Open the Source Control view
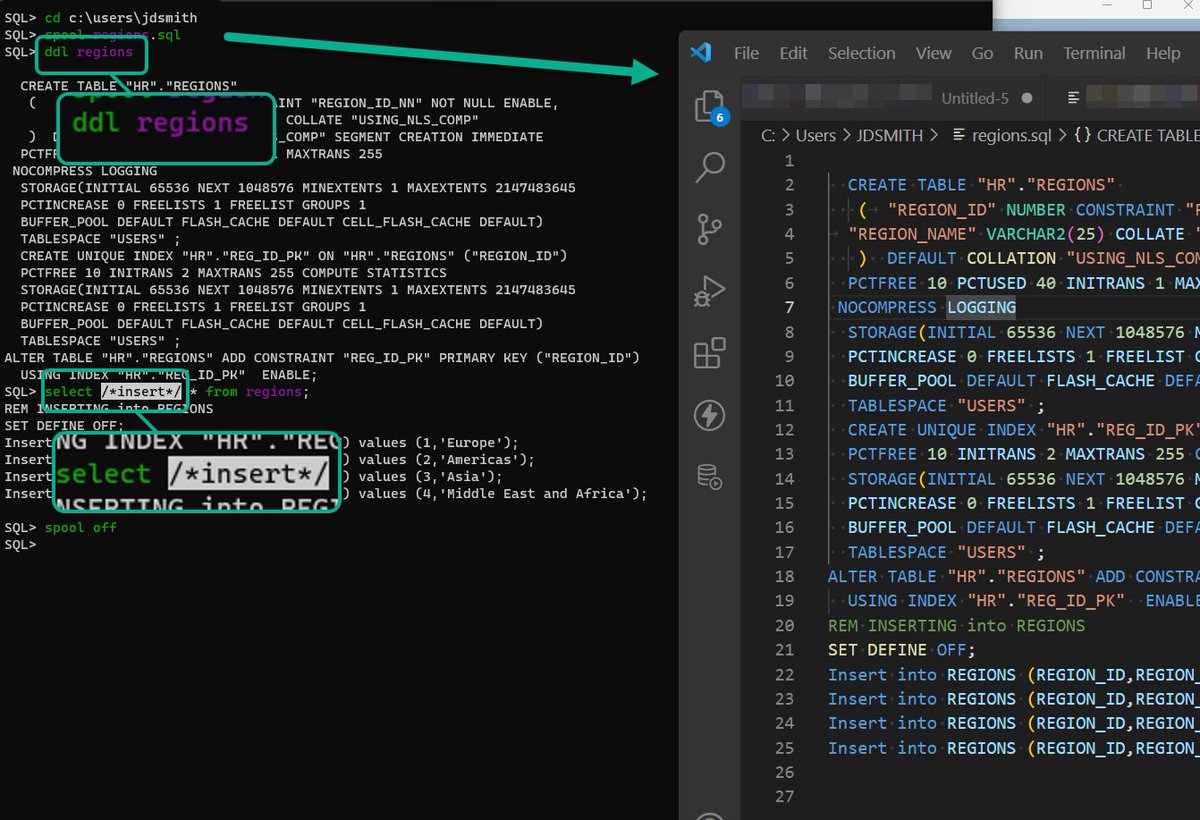This screenshot has height=820, width=1200. click(709, 230)
